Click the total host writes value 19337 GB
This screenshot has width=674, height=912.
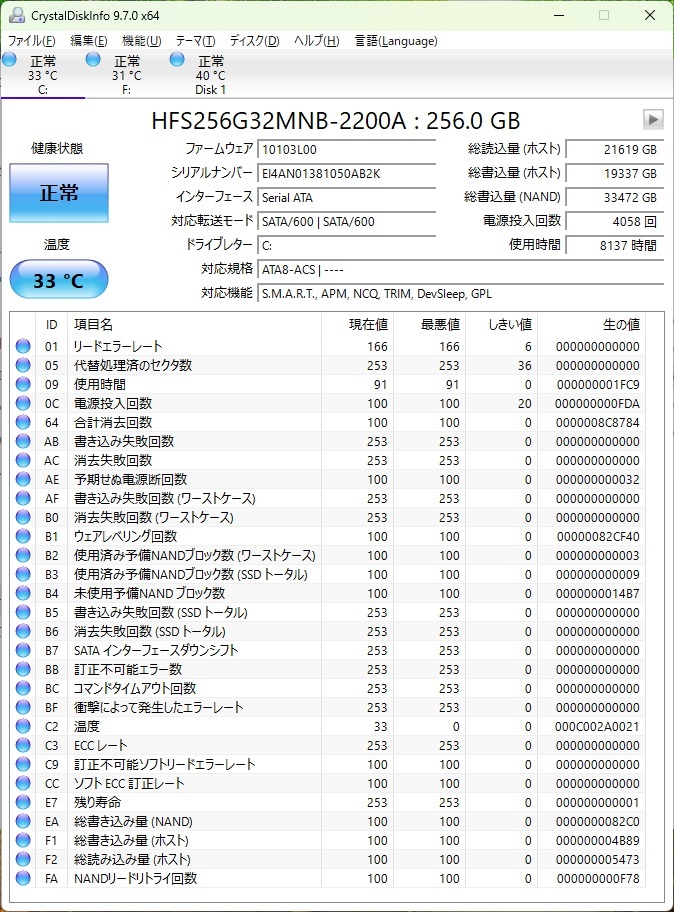614,173
